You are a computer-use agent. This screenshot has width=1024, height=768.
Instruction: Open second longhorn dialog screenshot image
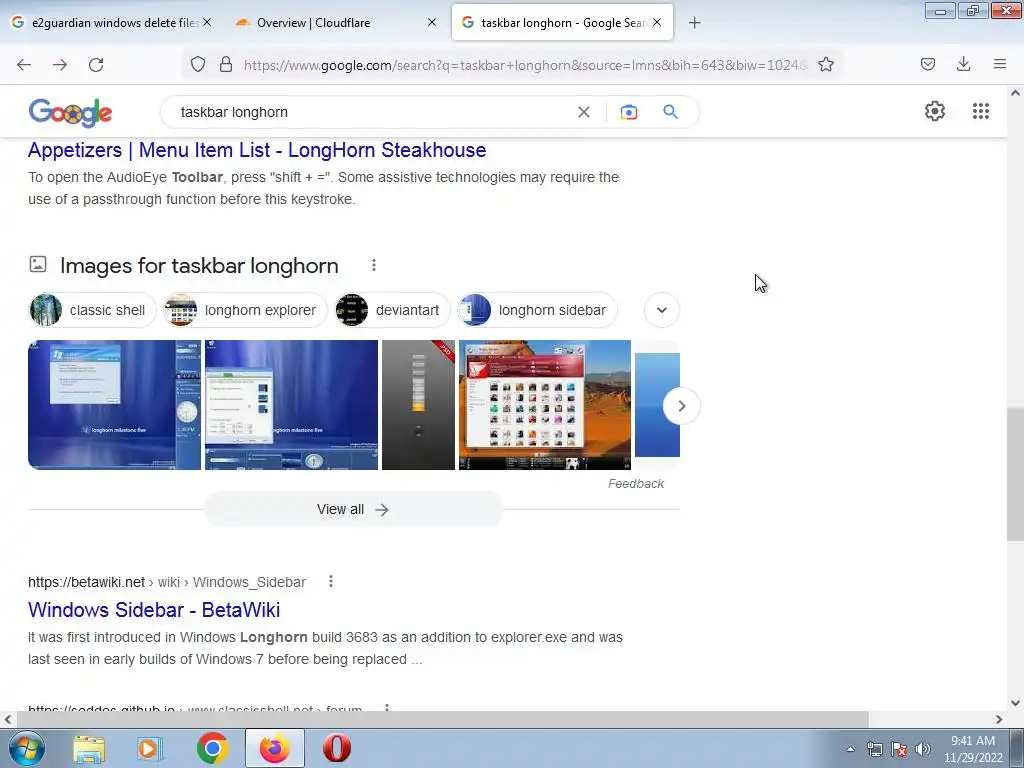(x=291, y=405)
